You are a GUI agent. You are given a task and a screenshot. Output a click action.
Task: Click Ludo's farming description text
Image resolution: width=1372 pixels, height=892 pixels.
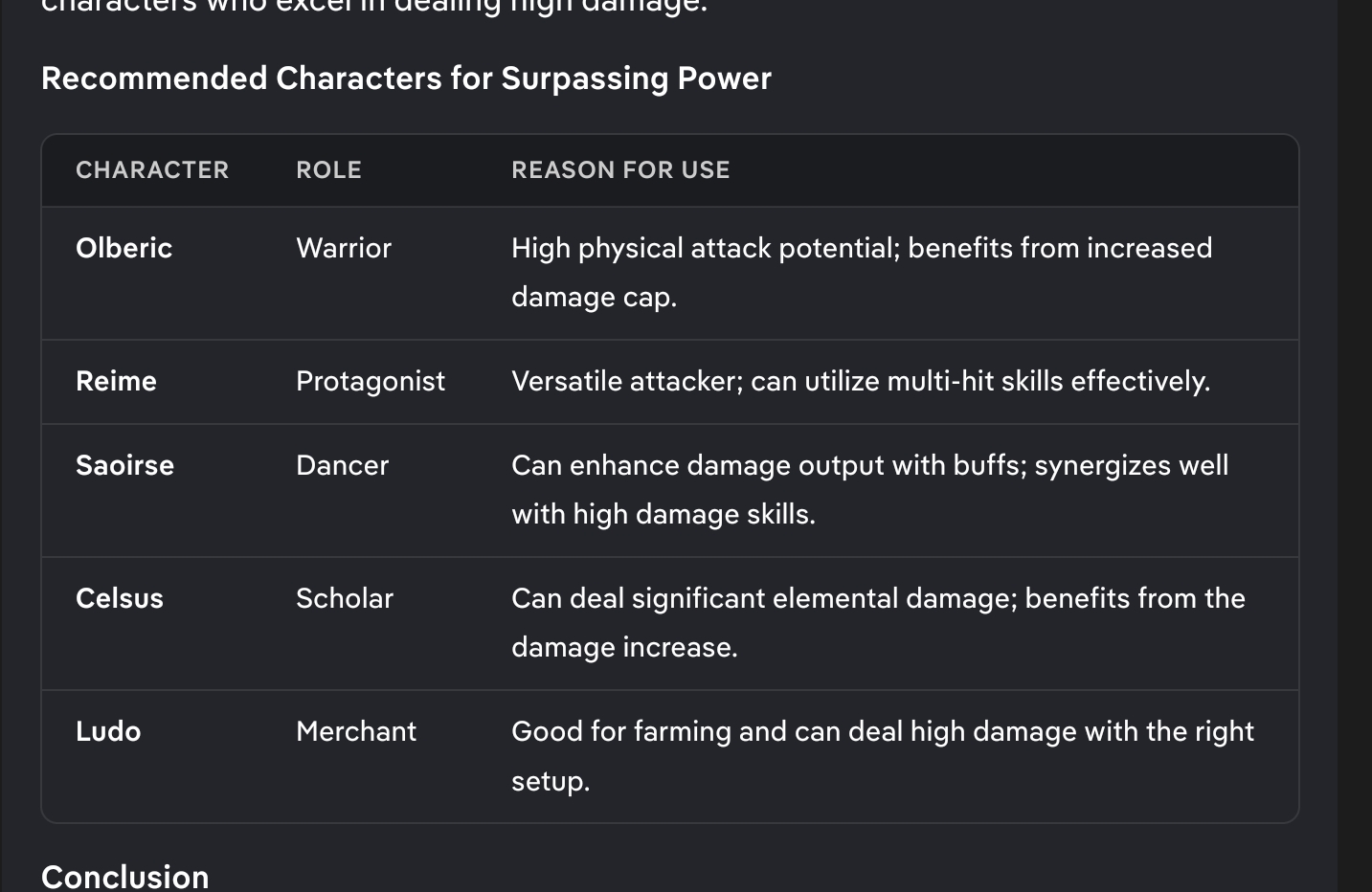click(x=883, y=756)
